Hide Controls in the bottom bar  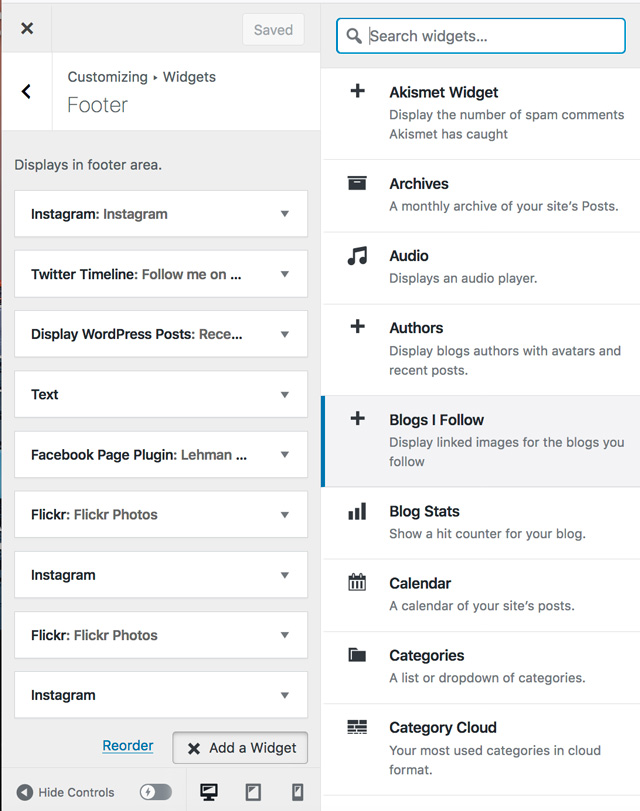click(66, 792)
